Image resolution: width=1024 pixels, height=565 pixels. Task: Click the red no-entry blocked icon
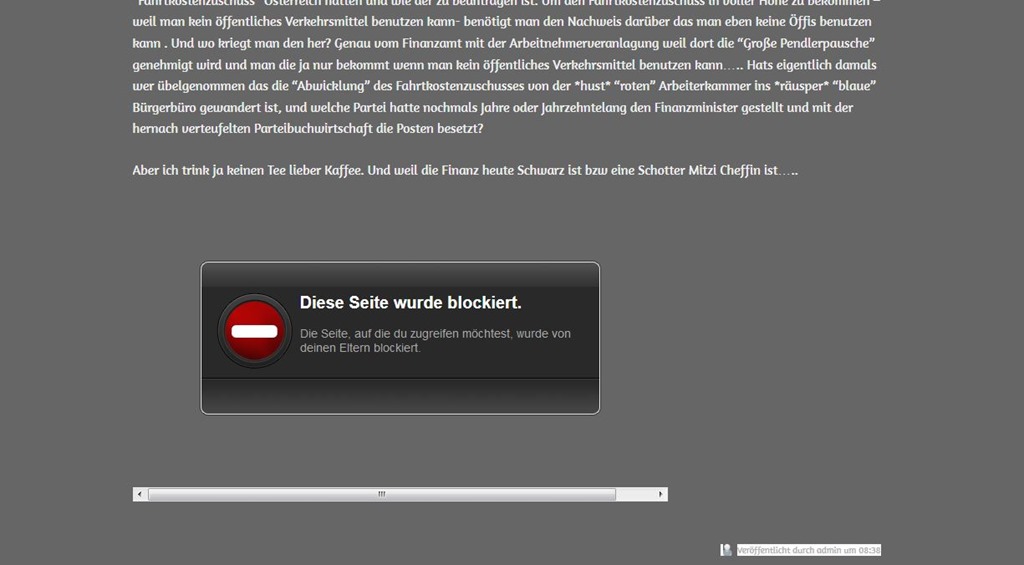pos(254,331)
